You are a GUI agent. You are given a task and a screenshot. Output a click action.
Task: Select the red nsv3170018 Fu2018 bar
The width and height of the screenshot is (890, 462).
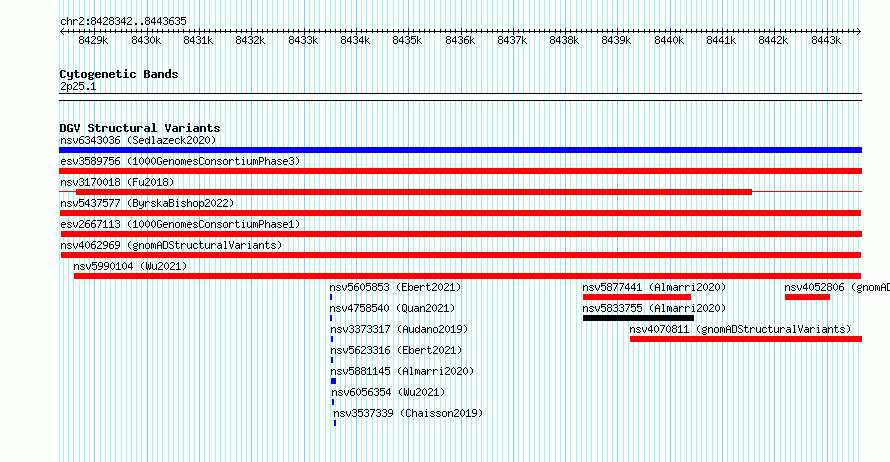[x=414, y=192]
